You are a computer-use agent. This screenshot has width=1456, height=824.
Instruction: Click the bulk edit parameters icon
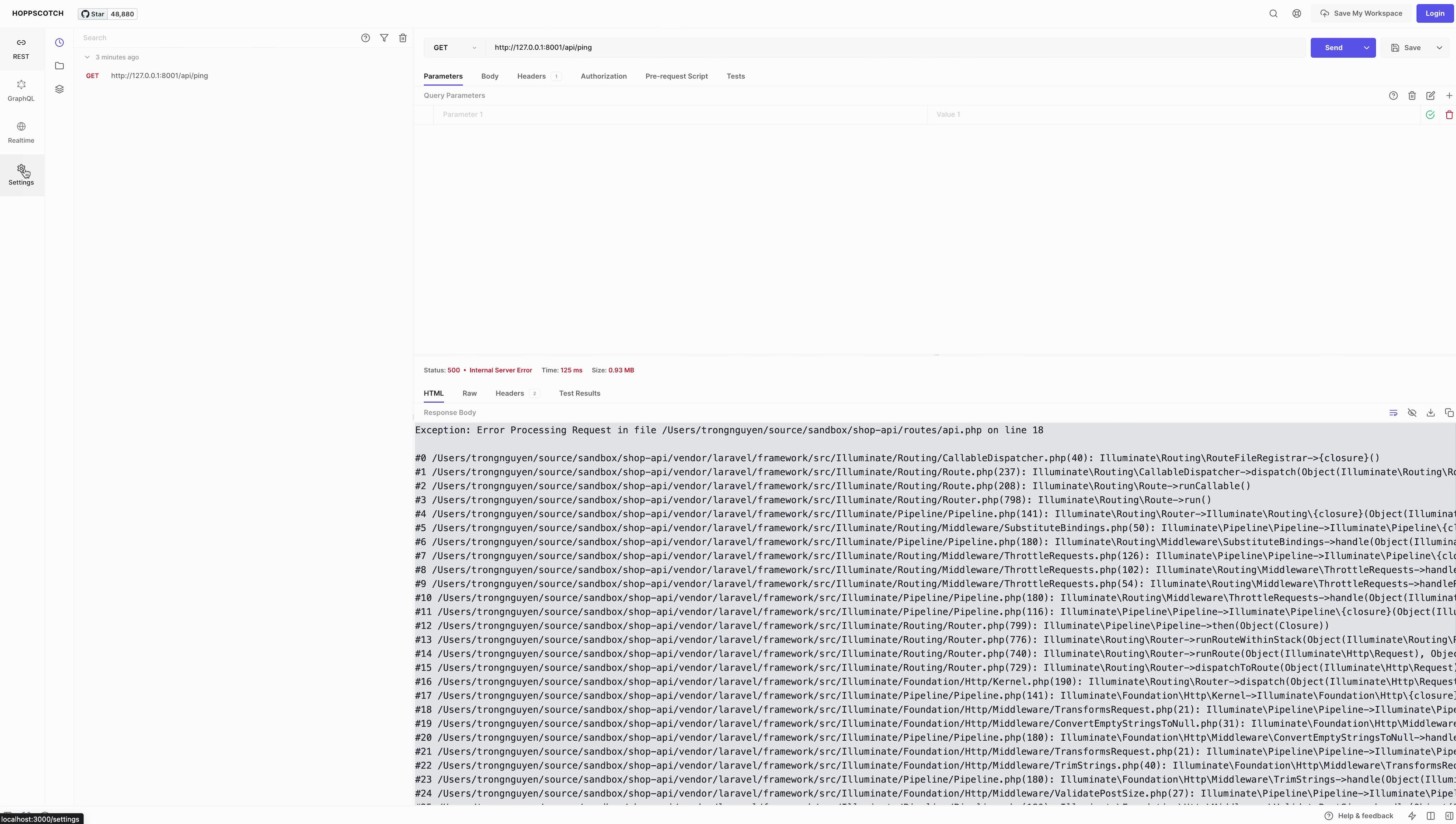click(x=1431, y=95)
